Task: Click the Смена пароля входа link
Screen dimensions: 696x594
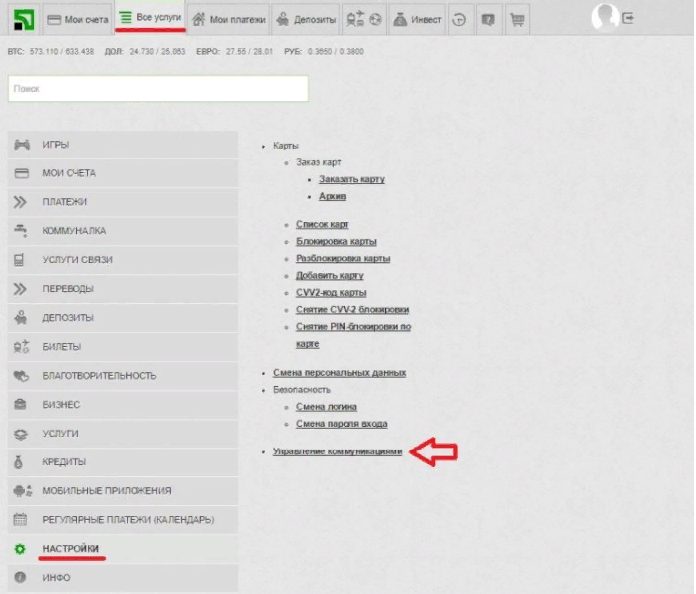Action: [341, 424]
